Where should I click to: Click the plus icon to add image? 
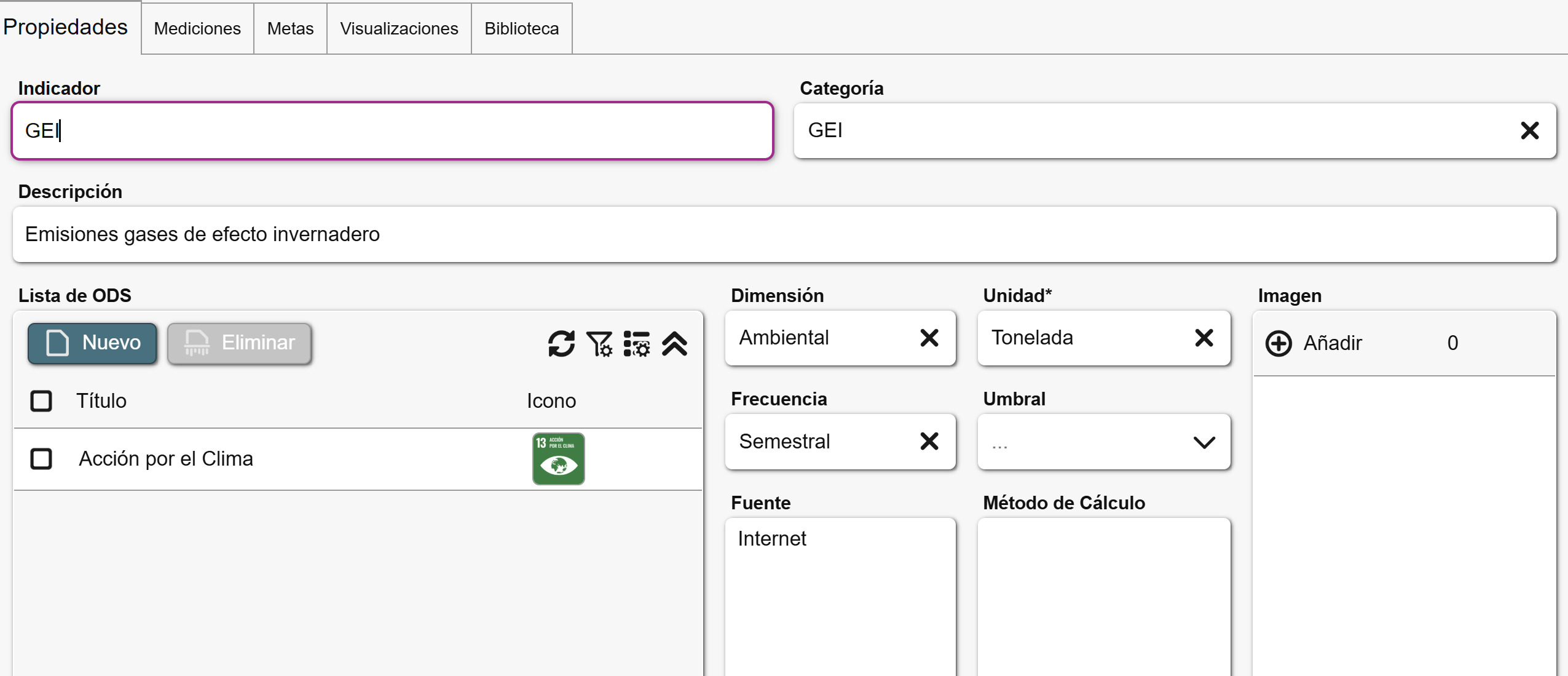click(1278, 343)
